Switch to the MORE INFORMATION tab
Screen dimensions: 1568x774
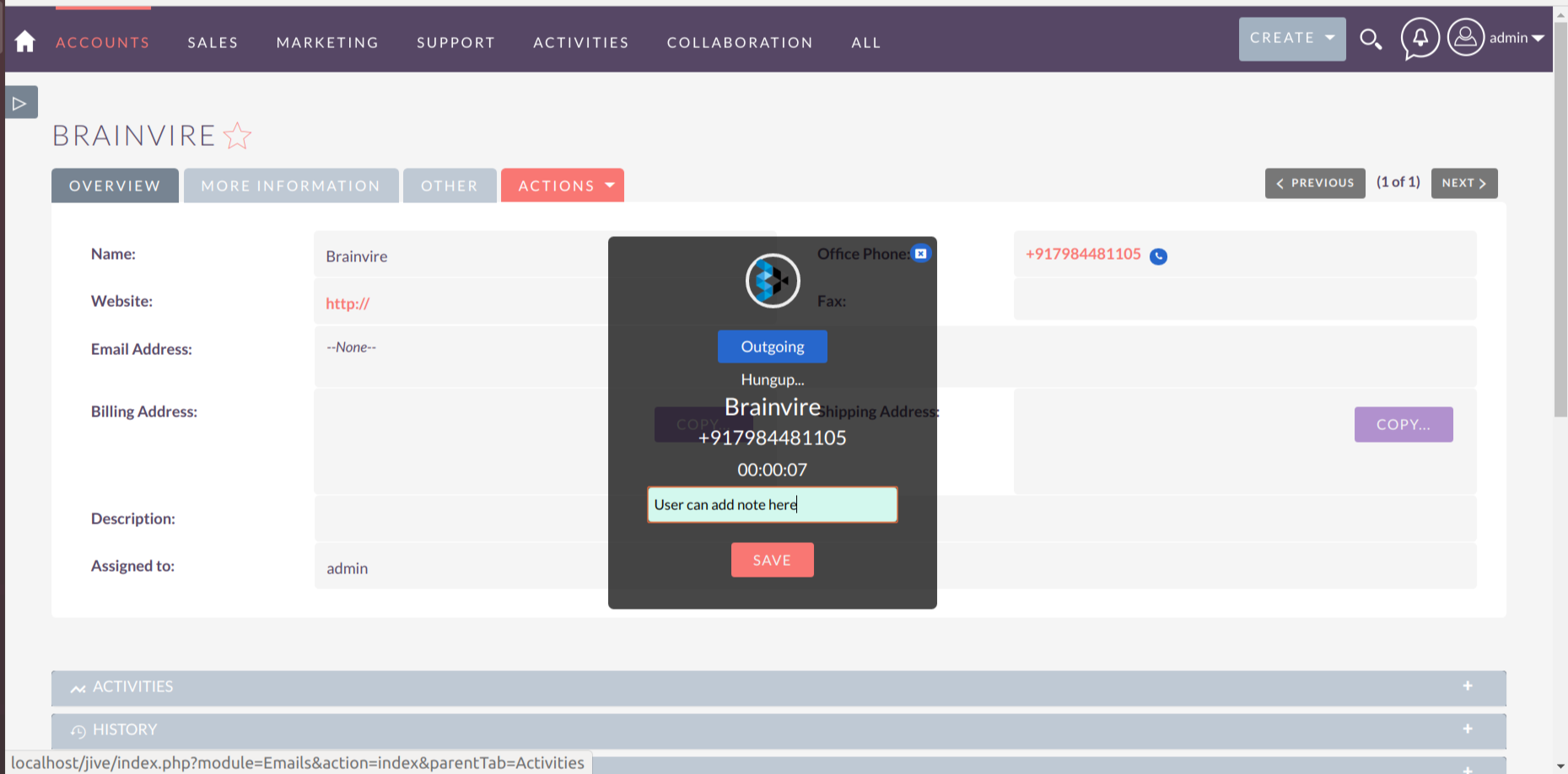coord(291,185)
